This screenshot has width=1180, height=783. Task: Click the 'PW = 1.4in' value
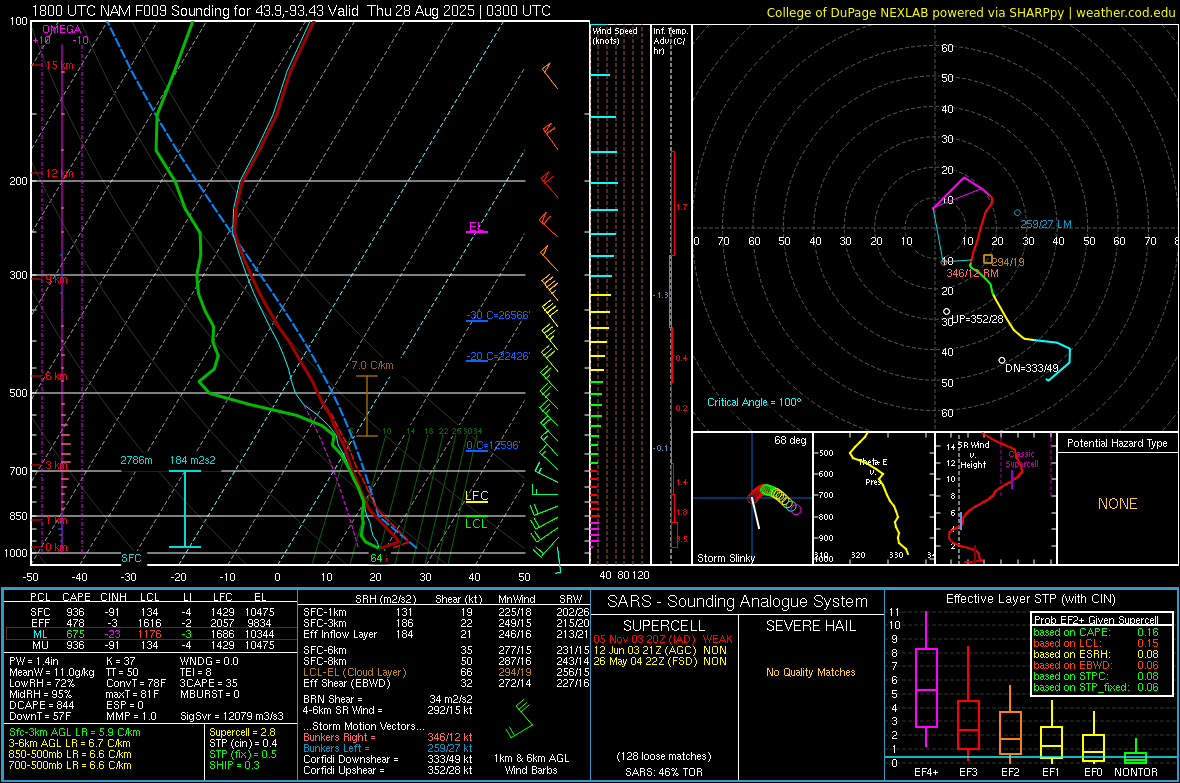[x=33, y=661]
